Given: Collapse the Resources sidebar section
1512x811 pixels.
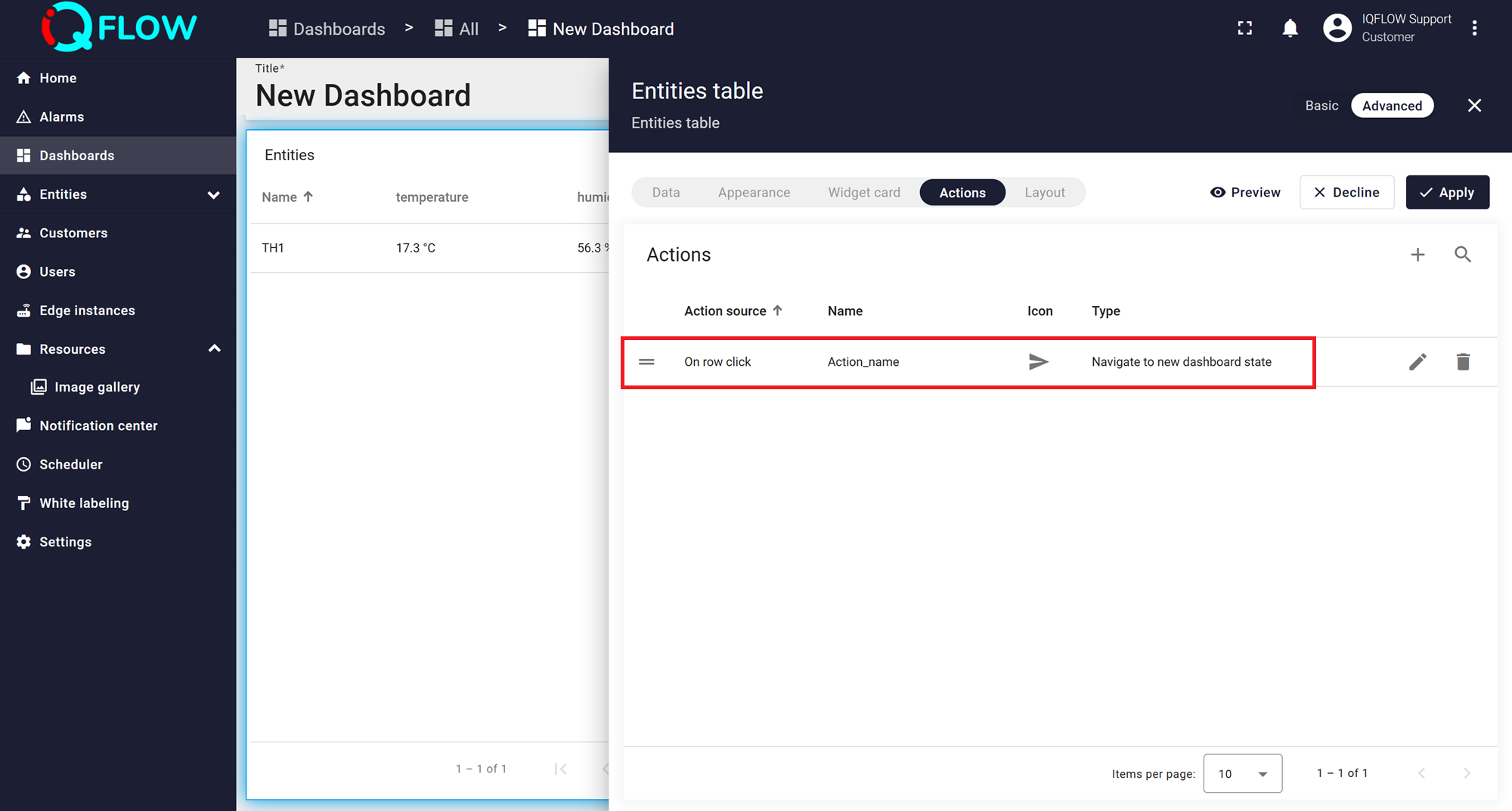Looking at the screenshot, I should tap(214, 349).
